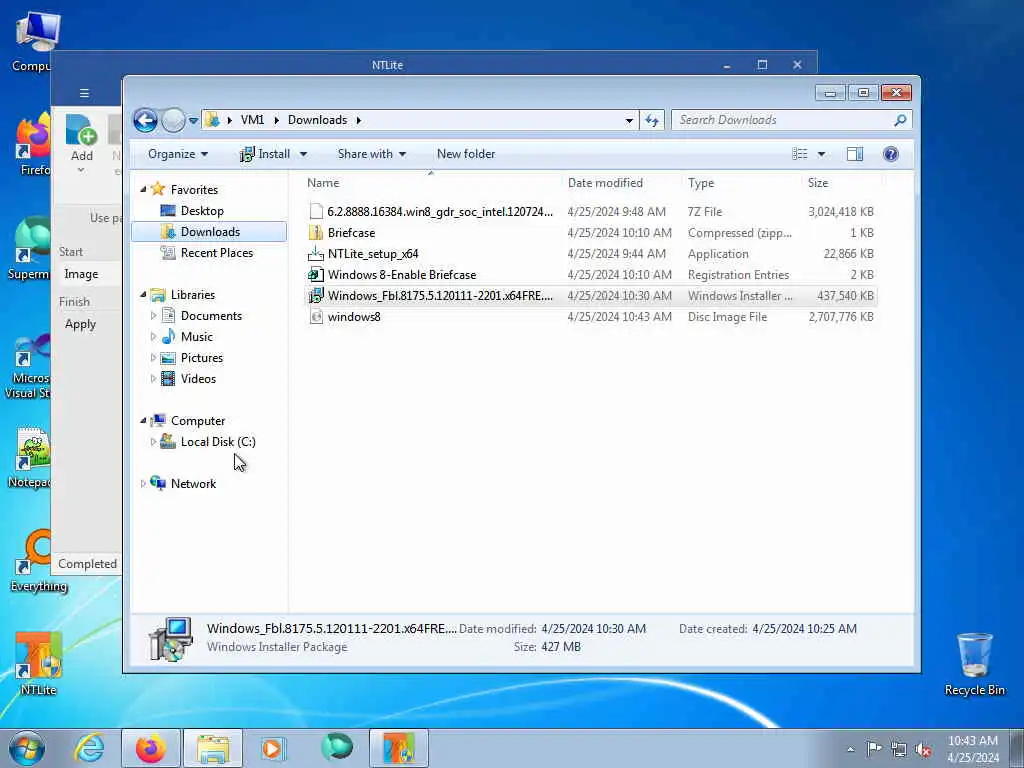The height and width of the screenshot is (768, 1024).
Task: Switch to NTLite on the taskbar
Action: (398, 748)
